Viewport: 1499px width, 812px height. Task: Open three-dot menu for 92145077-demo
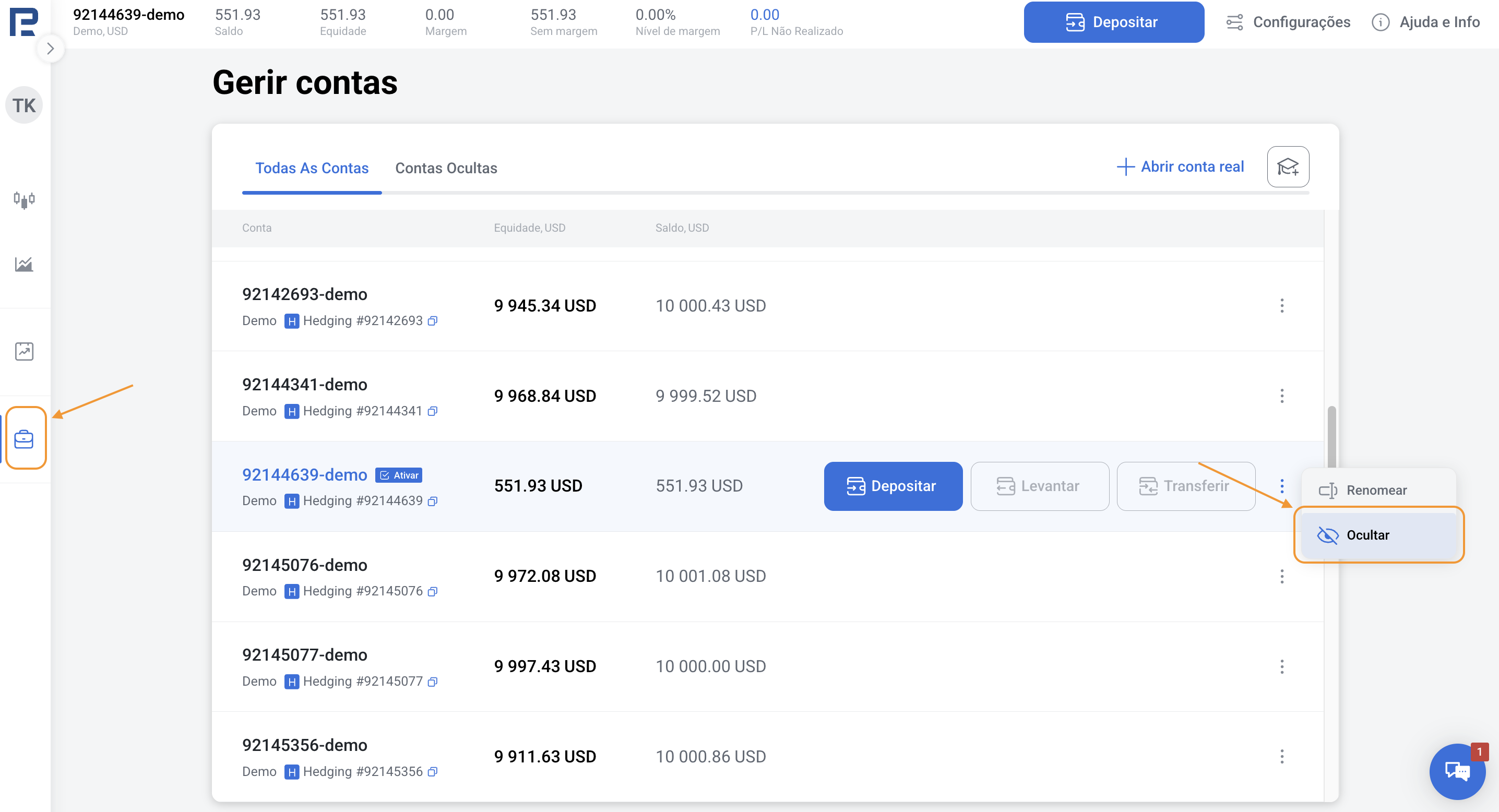[x=1281, y=666]
